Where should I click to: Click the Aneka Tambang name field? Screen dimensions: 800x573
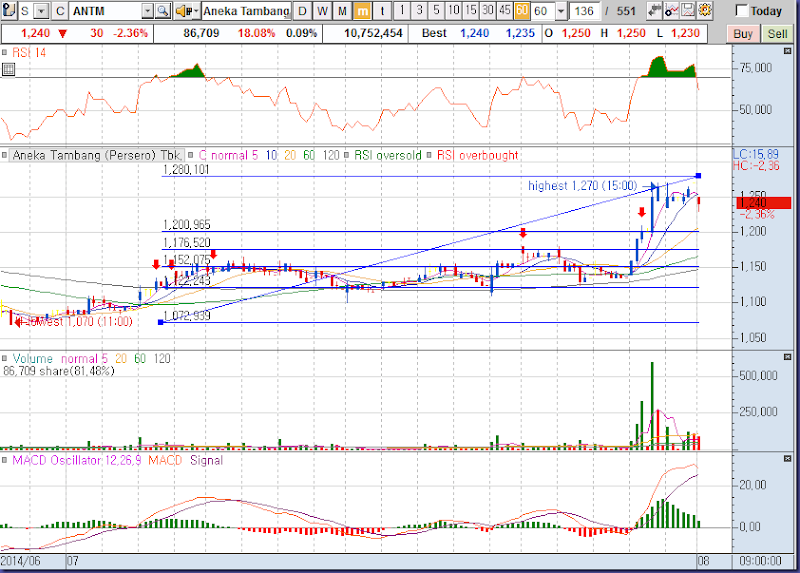click(x=246, y=11)
